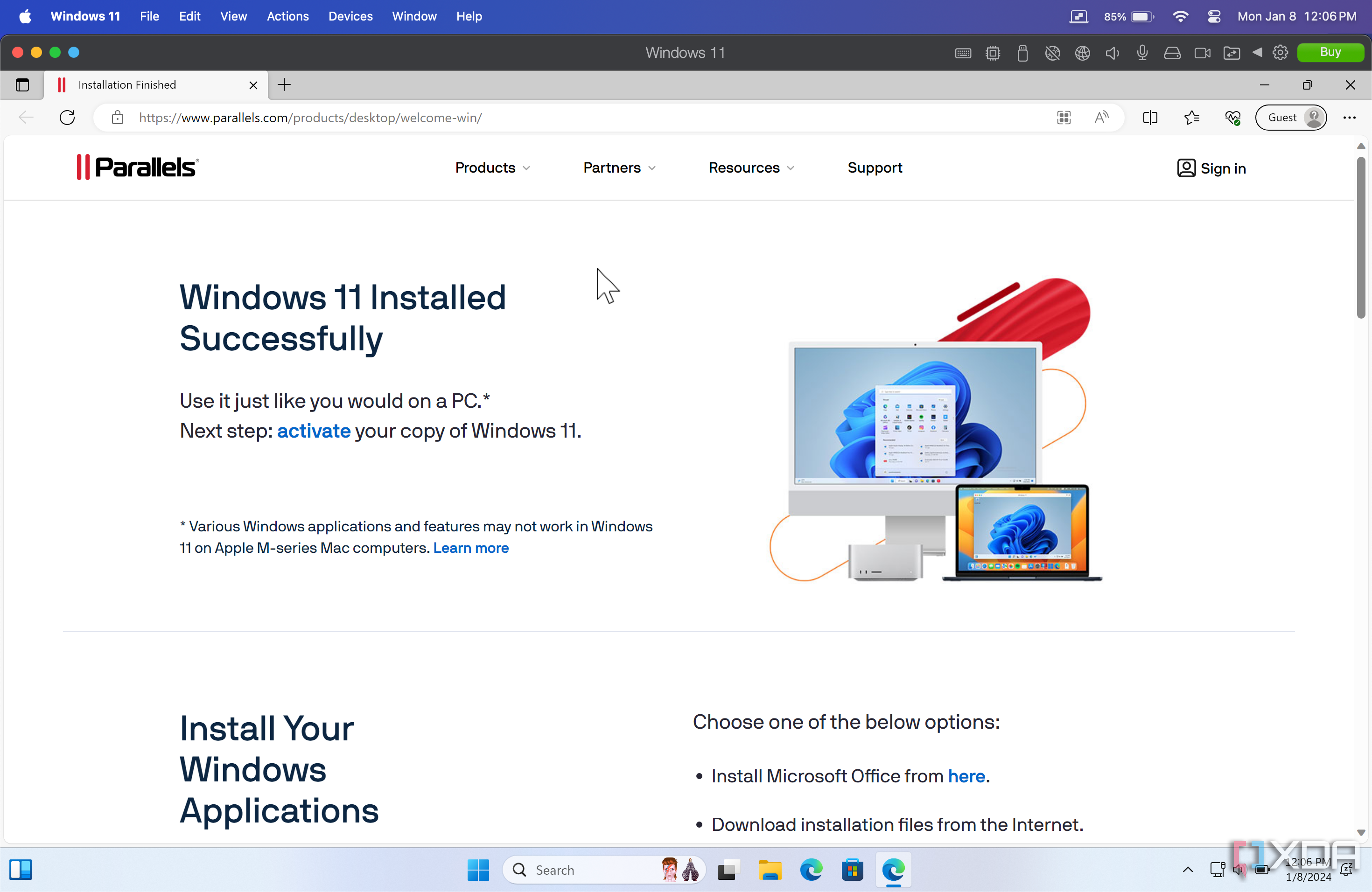This screenshot has height=892, width=1372.
Task: Select the Support menu item in header
Action: pyautogui.click(x=875, y=167)
